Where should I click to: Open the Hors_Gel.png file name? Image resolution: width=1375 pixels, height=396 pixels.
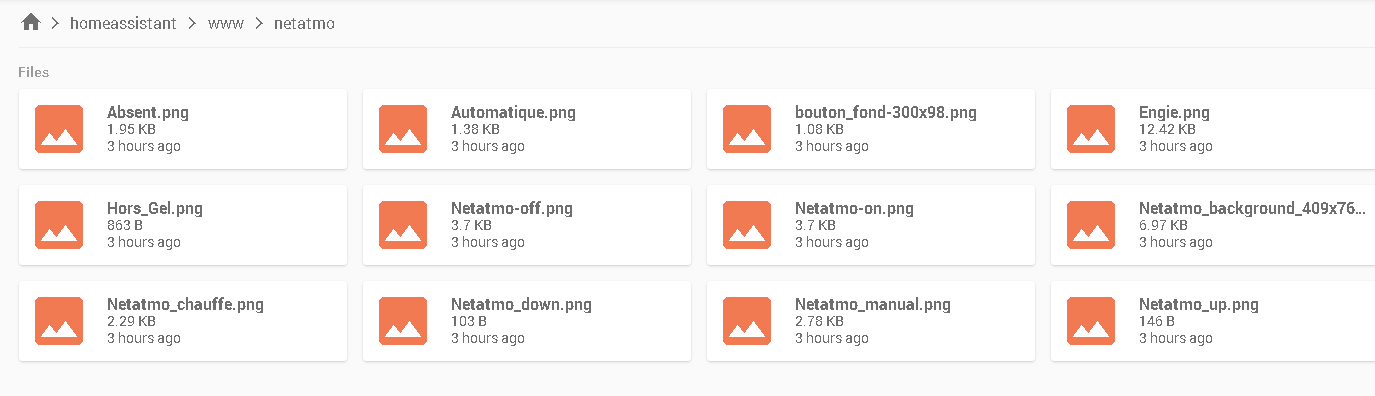pyautogui.click(x=155, y=209)
